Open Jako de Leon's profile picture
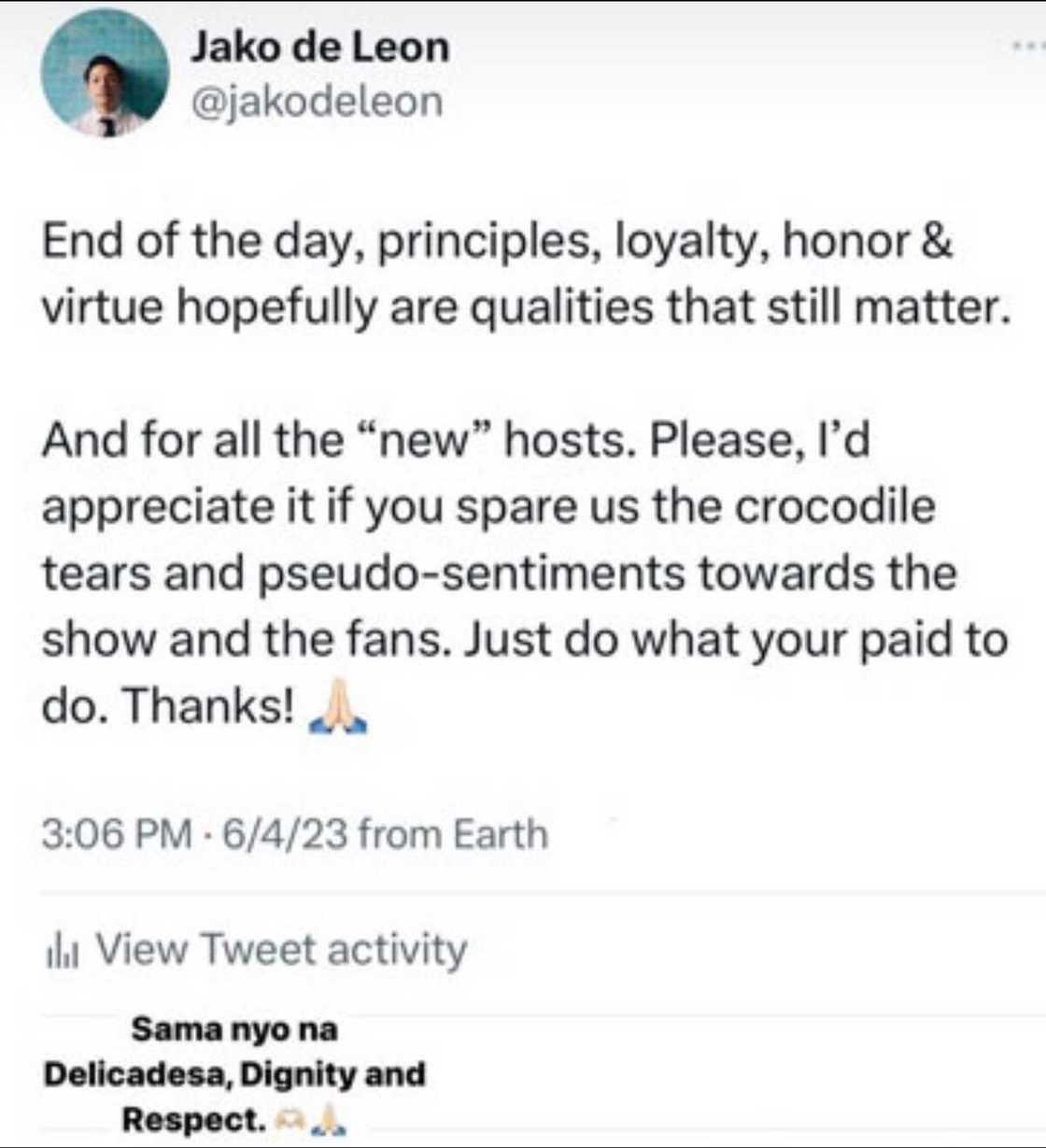Image resolution: width=1046 pixels, height=1148 pixels. 105,75
